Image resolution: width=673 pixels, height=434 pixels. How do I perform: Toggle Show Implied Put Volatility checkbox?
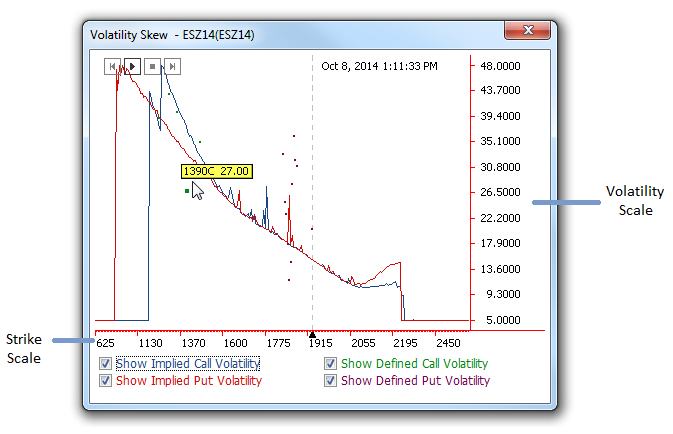tap(106, 380)
